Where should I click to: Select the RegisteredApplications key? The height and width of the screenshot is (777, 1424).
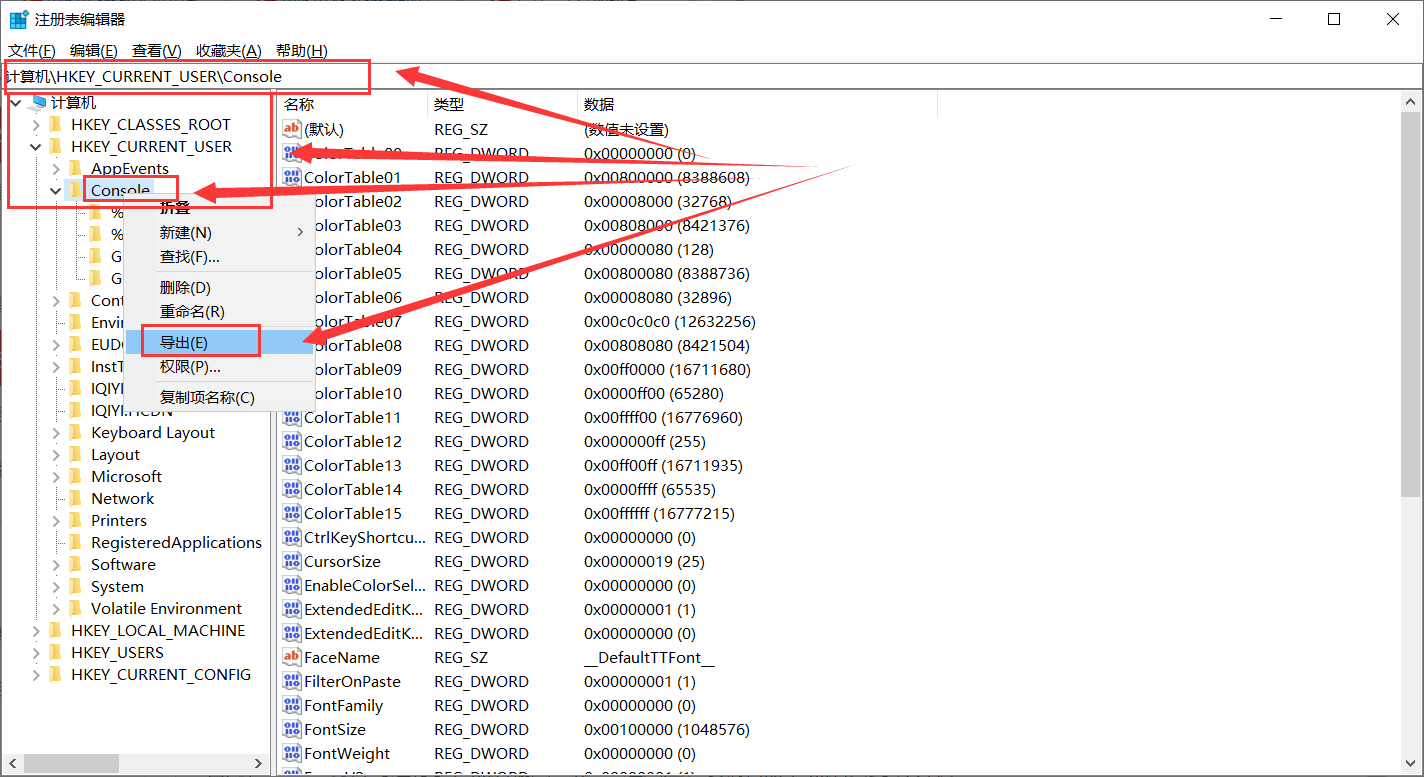tap(176, 542)
